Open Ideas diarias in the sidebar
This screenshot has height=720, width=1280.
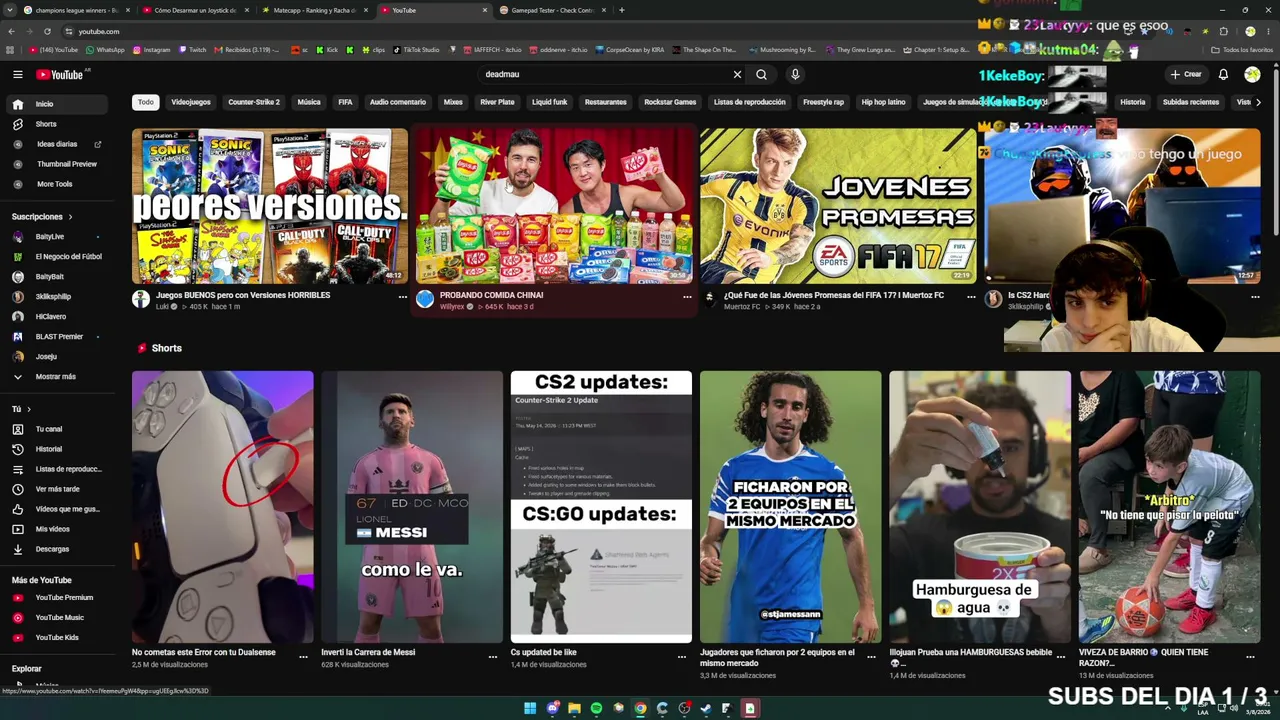click(x=57, y=144)
